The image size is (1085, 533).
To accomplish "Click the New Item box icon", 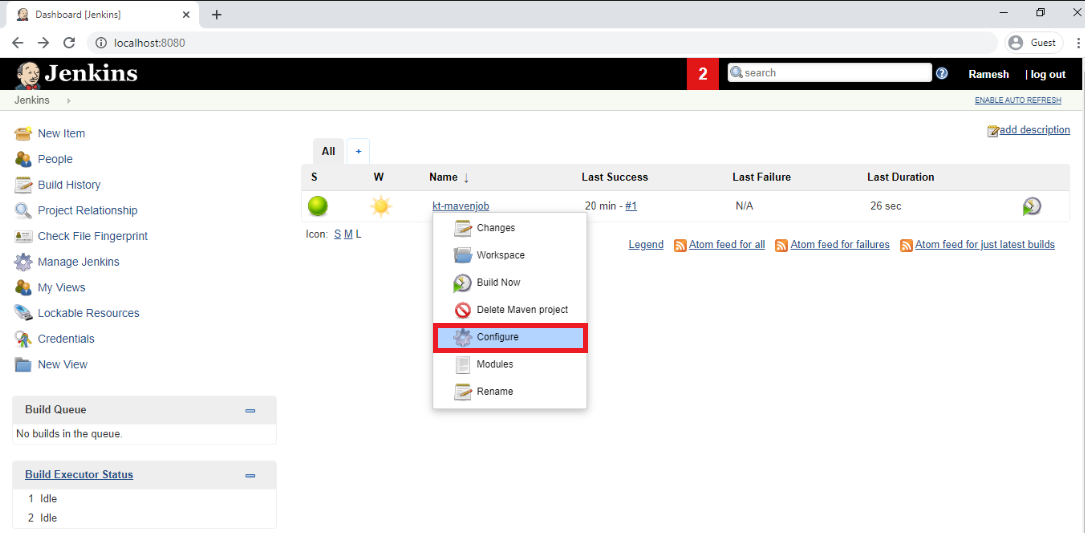I will point(24,133).
